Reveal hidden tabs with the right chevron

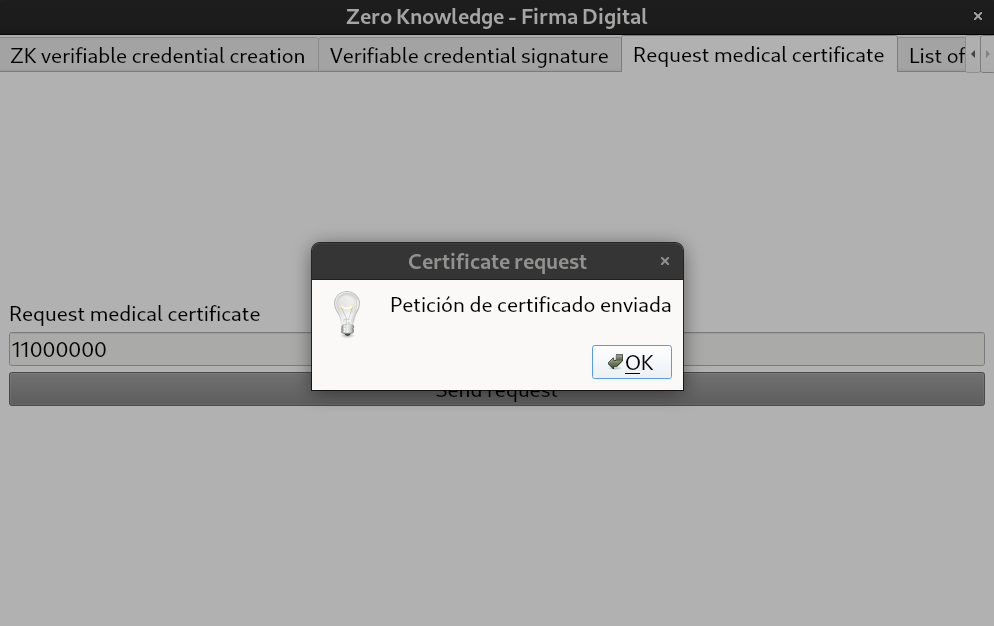coord(988,55)
